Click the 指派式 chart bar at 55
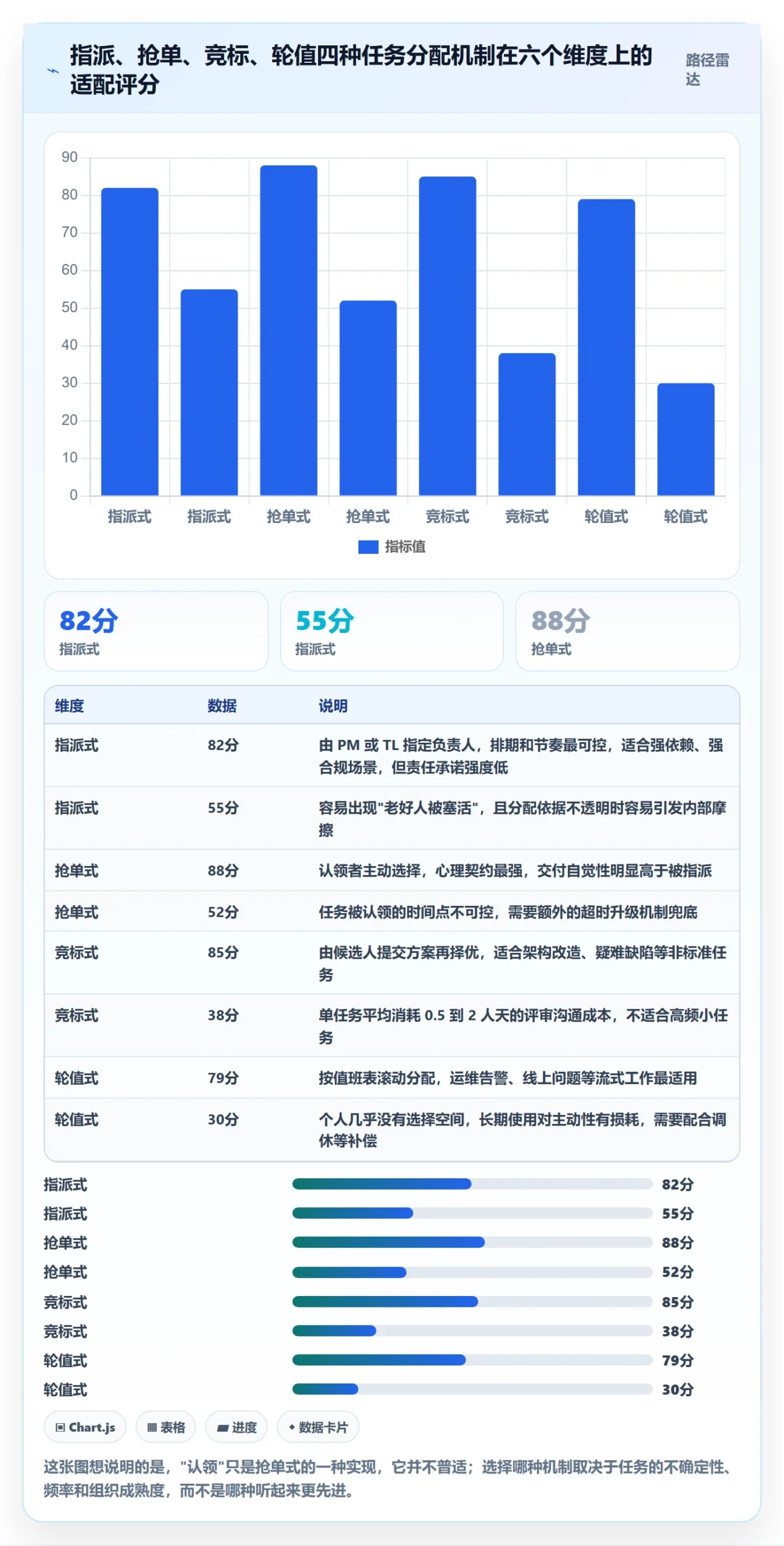Image resolution: width=784 pixels, height=1546 pixels. pyautogui.click(x=209, y=393)
